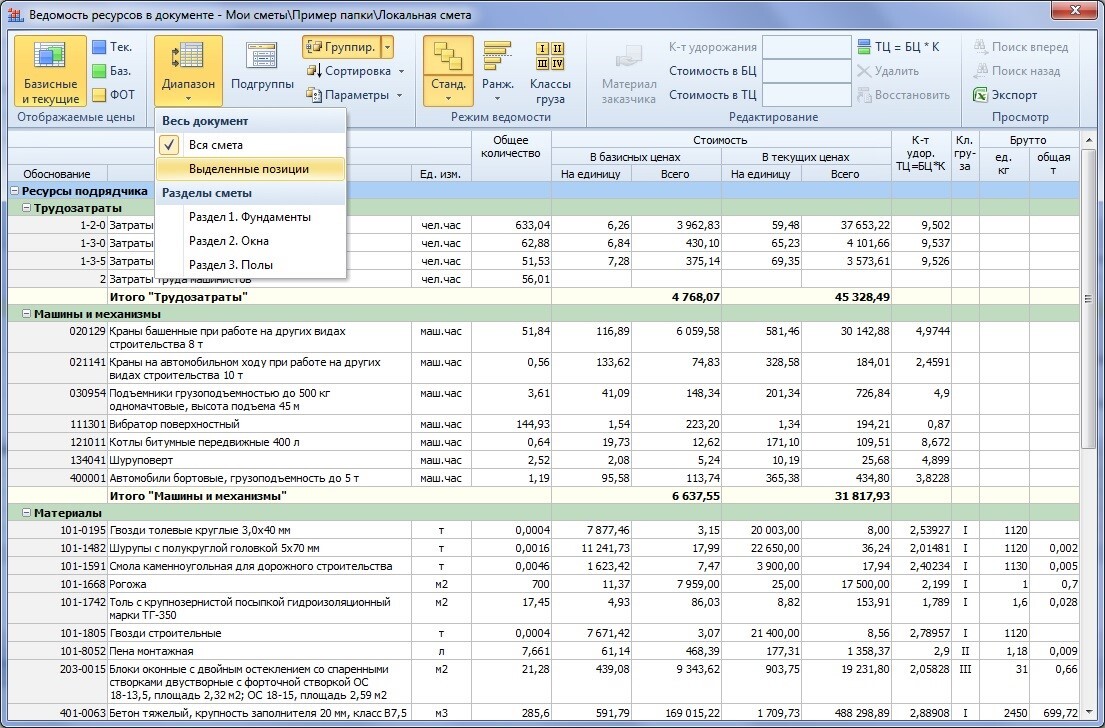Choose Выделенные позиции from the menu
1105x728 pixels.
[248, 169]
